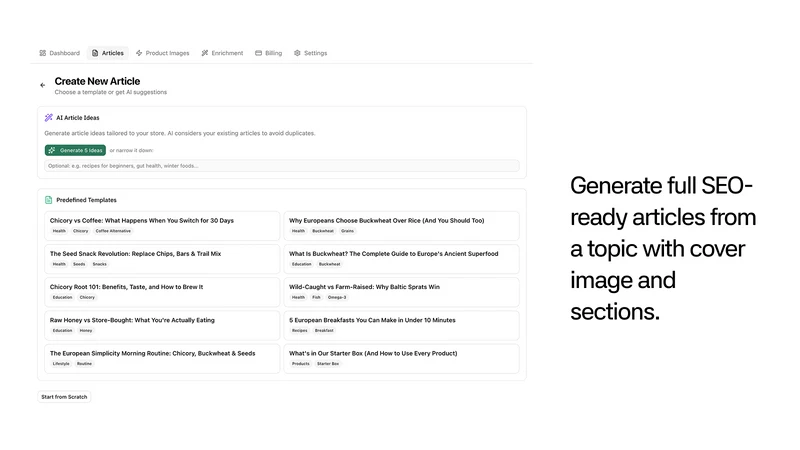Select Wild-Caught vs Farm-Raised Baltic Sprats template
Image resolution: width=800 pixels, height=450 pixels.
[x=402, y=292]
